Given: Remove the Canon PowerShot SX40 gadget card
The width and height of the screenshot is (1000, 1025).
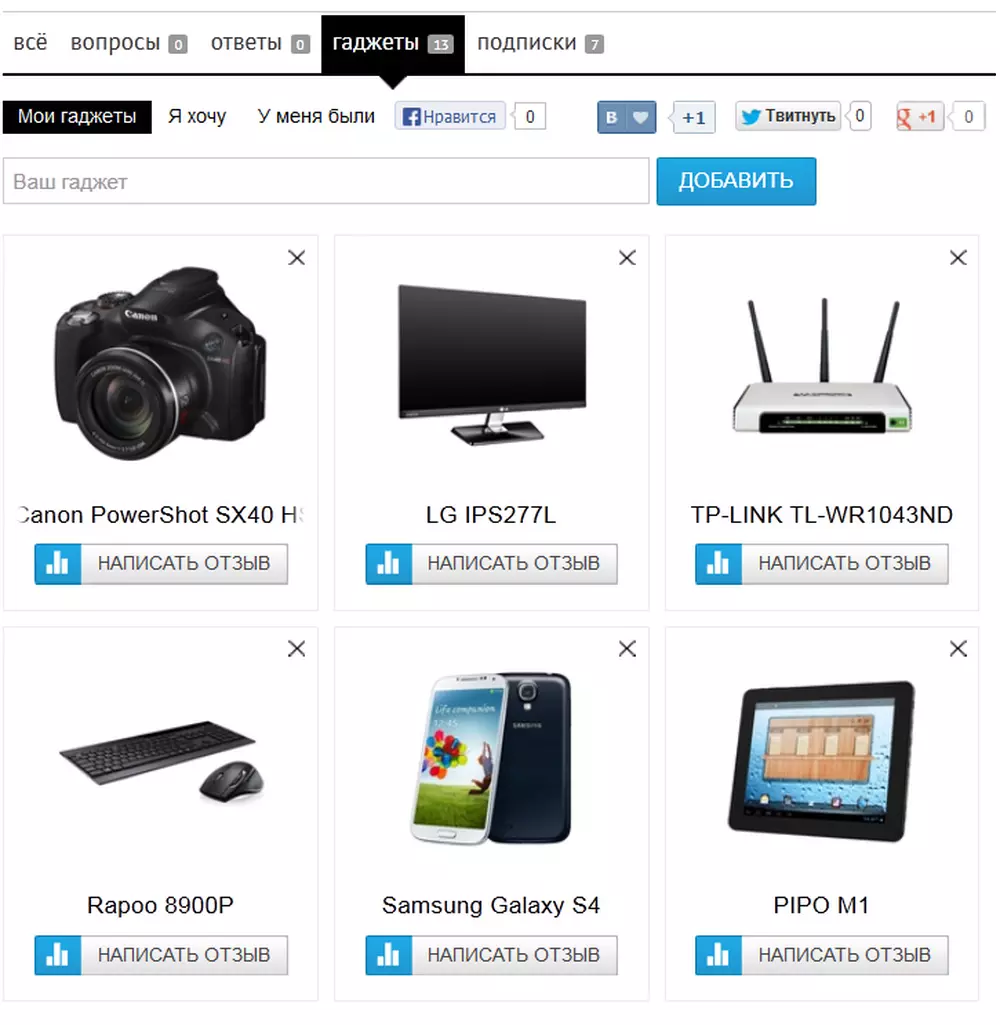Looking at the screenshot, I should (296, 258).
